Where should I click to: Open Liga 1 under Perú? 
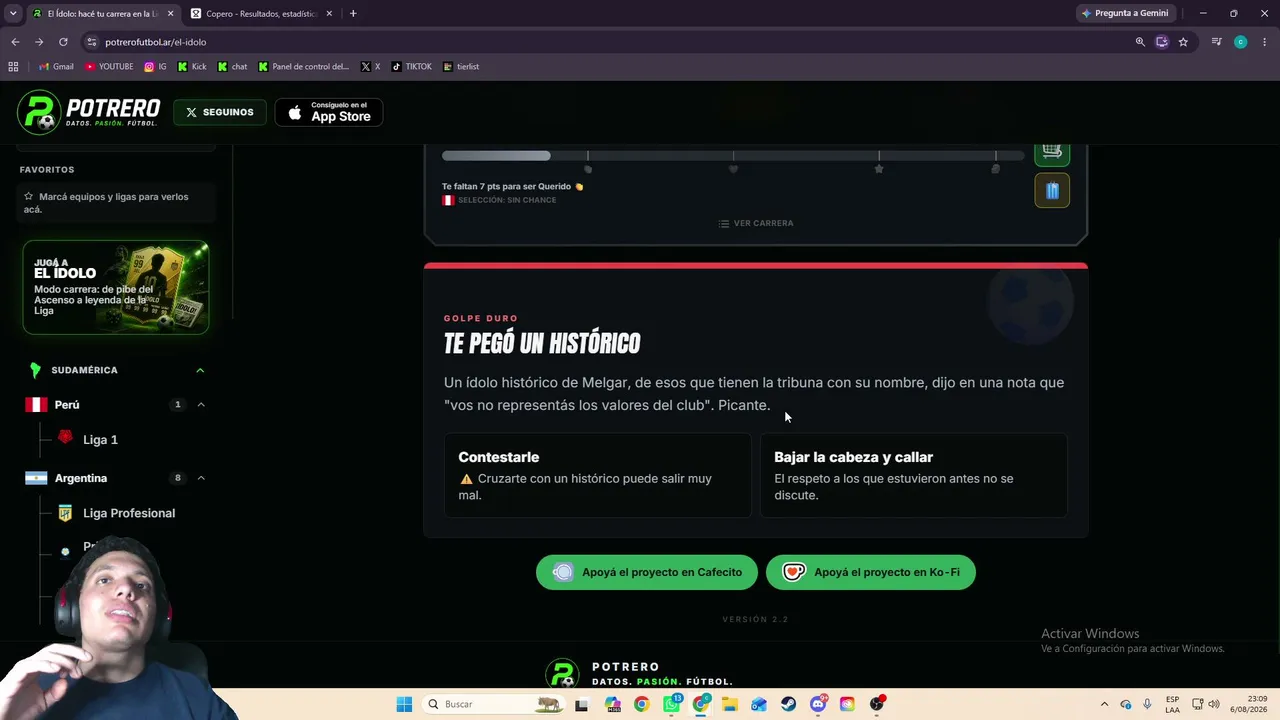[x=100, y=440]
